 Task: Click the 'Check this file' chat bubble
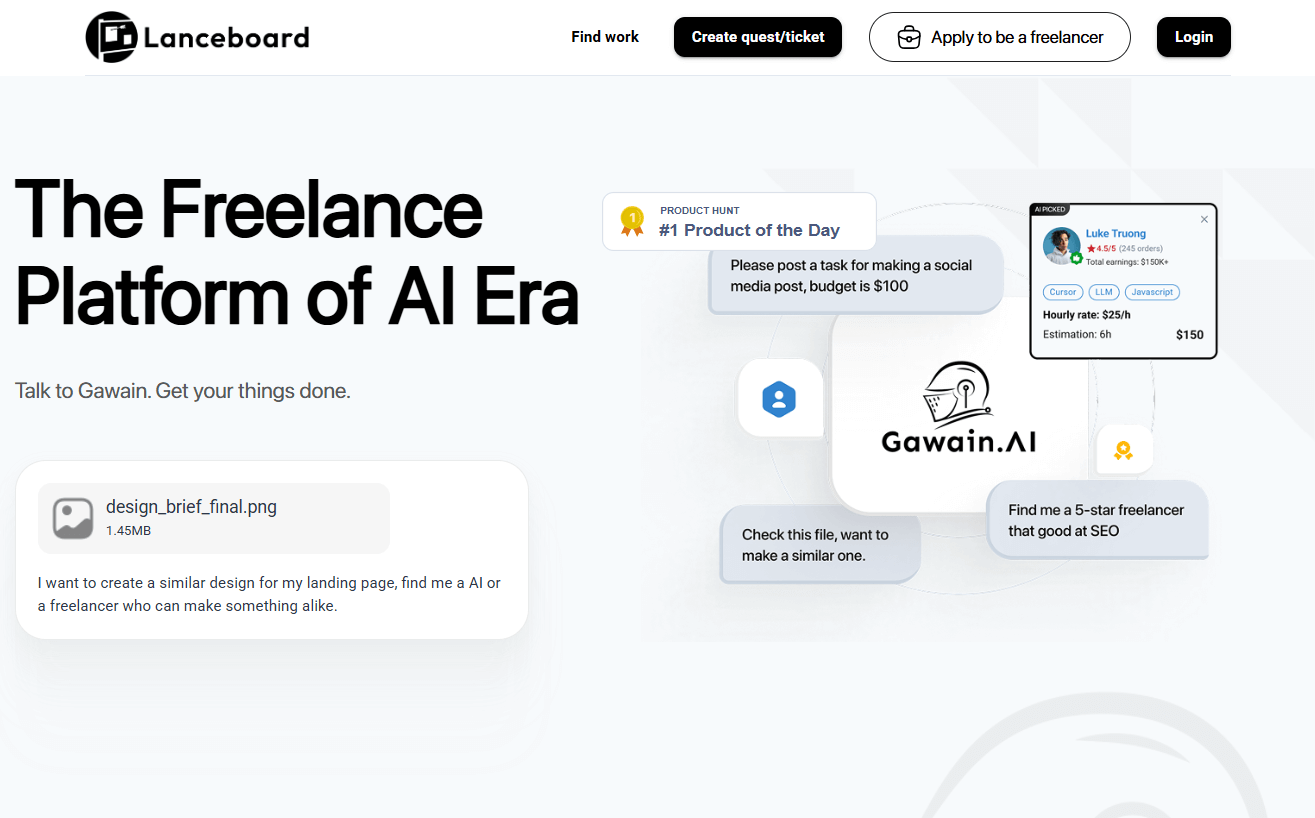(820, 545)
